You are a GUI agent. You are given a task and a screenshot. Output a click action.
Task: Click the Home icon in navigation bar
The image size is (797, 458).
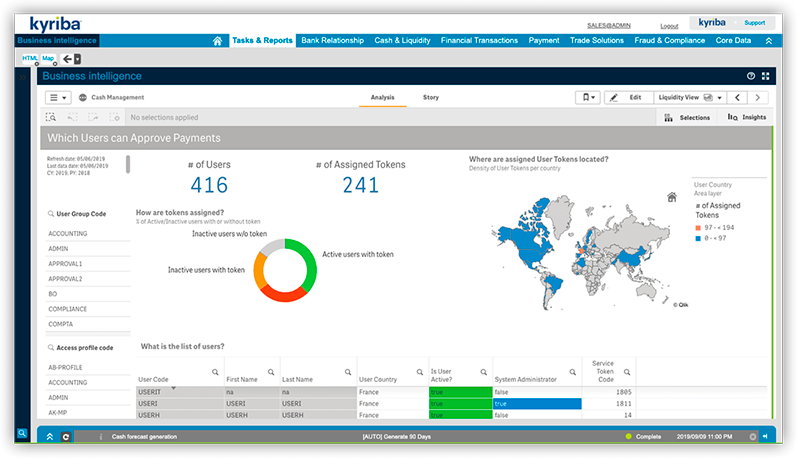218,41
